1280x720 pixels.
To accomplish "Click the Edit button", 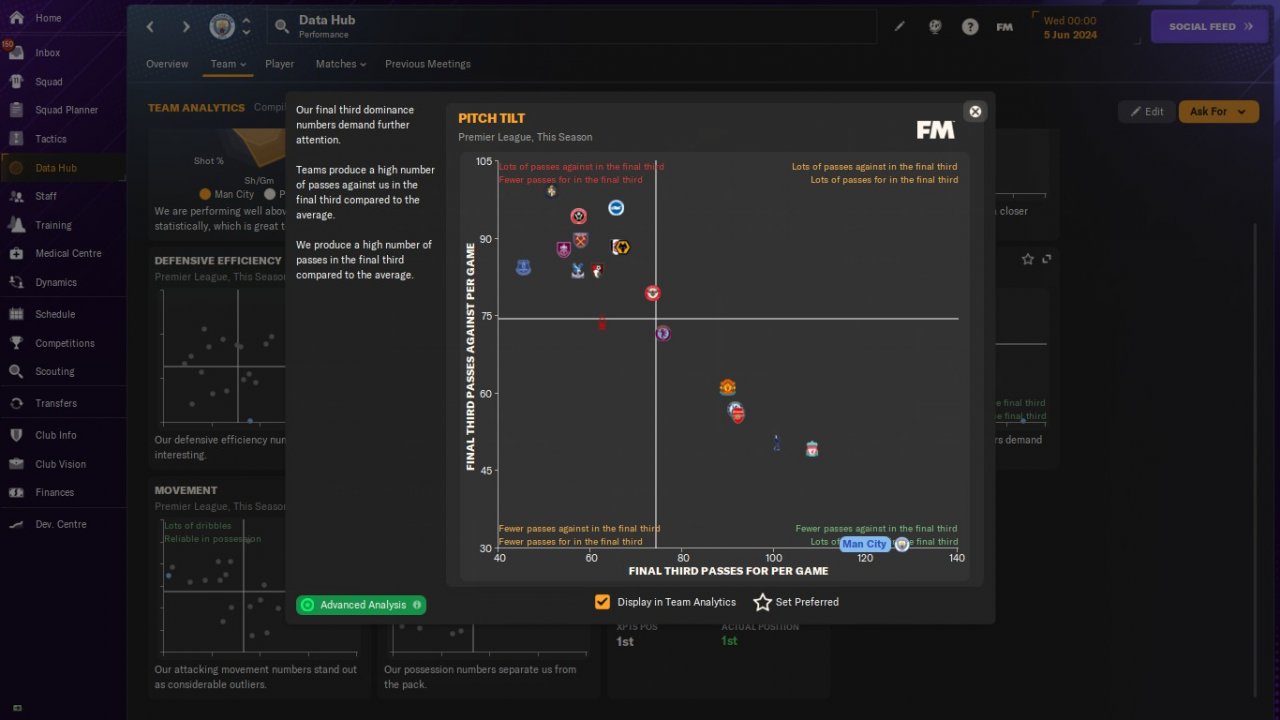I will 1146,111.
